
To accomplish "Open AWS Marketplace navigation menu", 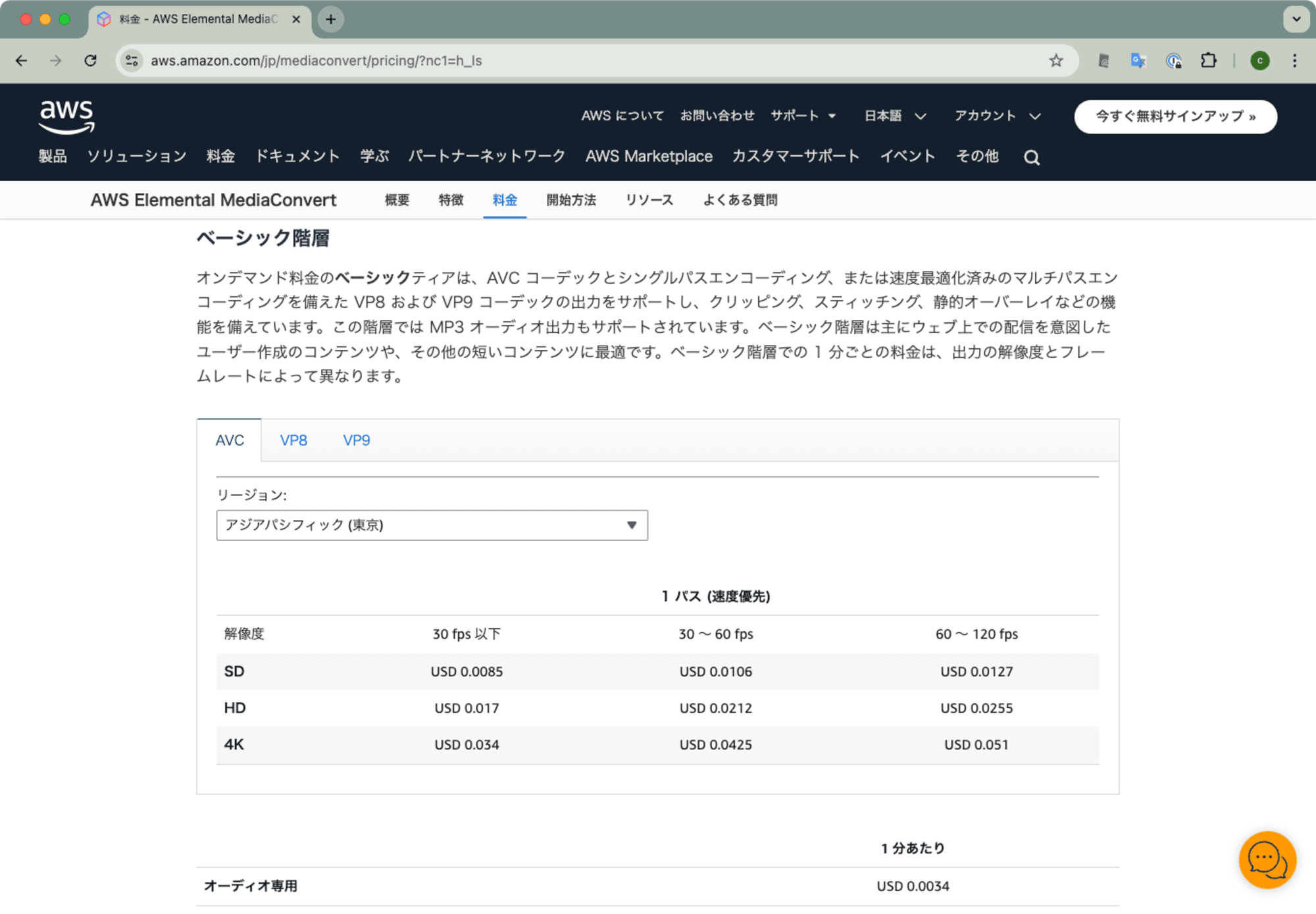I will [x=649, y=157].
